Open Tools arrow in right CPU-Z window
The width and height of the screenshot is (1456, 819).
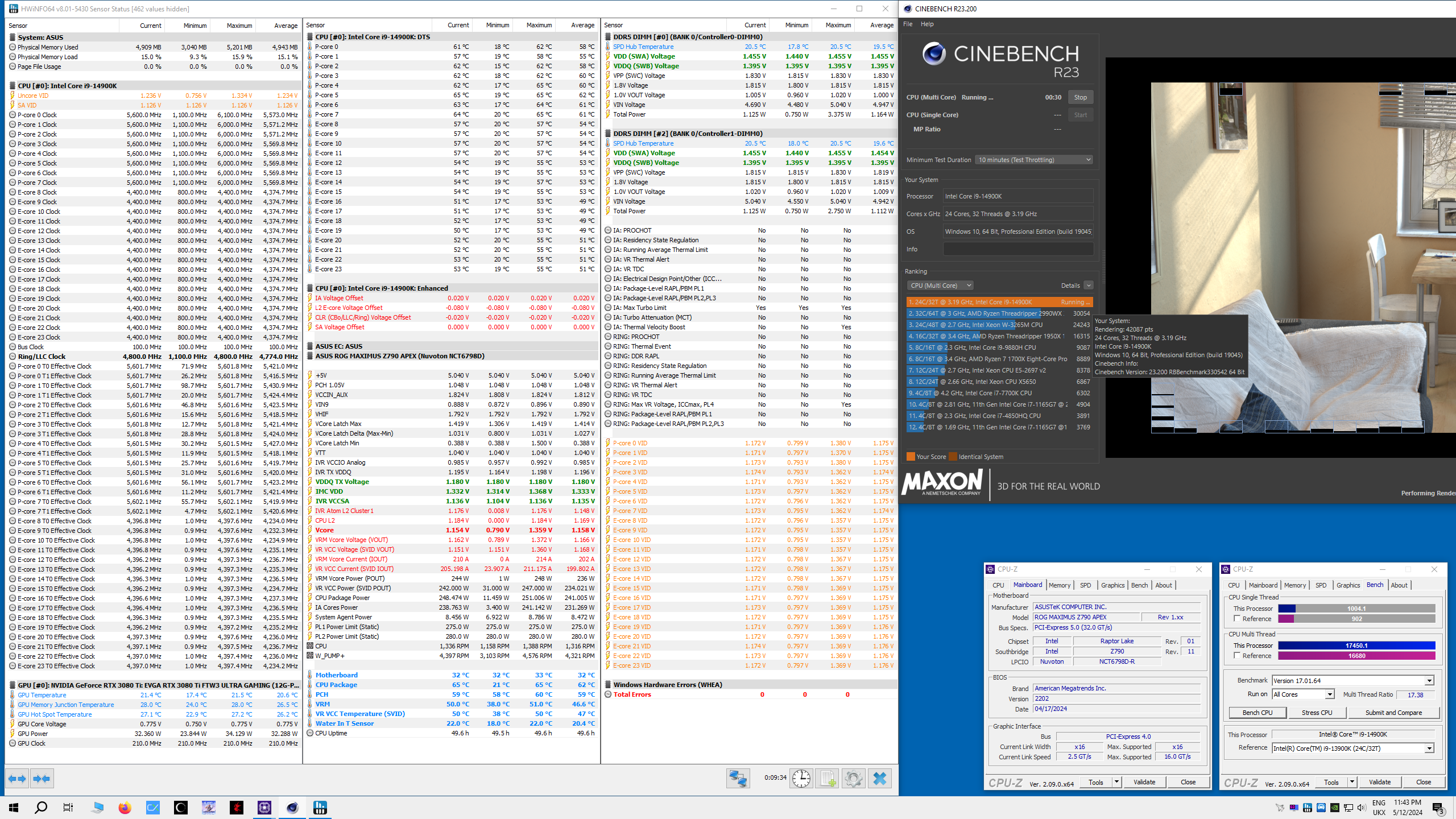pos(1352,782)
